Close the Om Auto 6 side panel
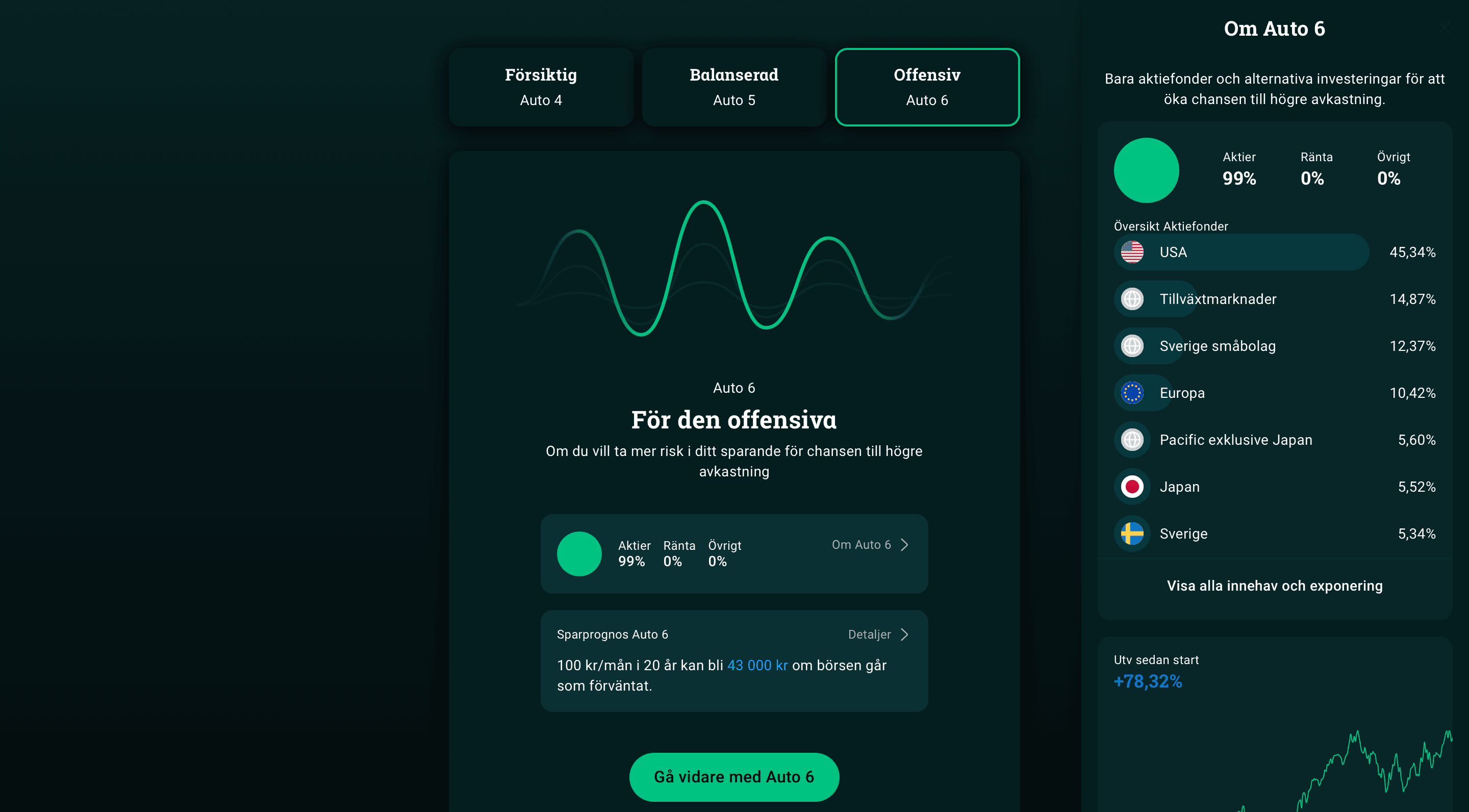This screenshot has width=1469, height=812. click(x=1444, y=28)
